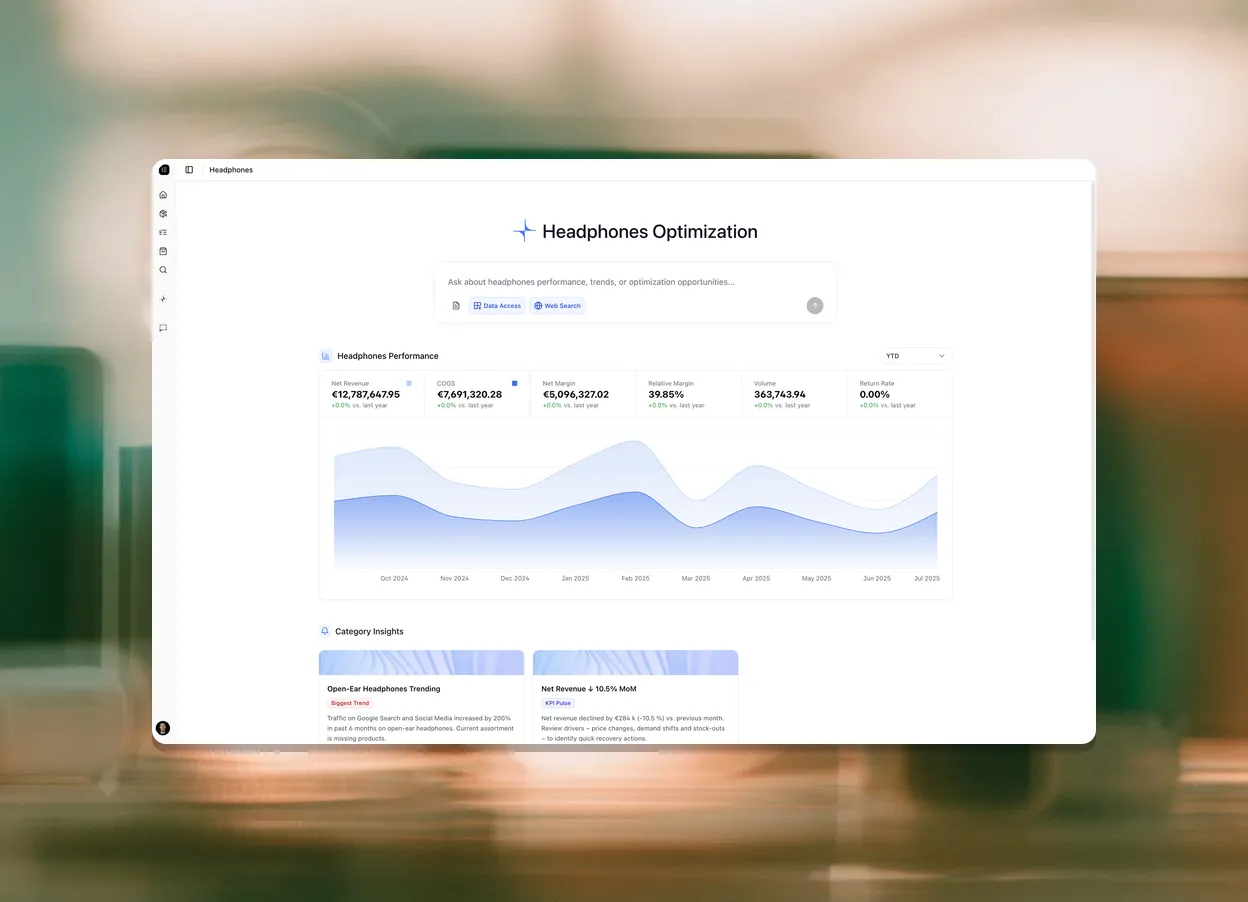Select the Net Margin metric card
The width and height of the screenshot is (1248, 902).
[x=583, y=395]
